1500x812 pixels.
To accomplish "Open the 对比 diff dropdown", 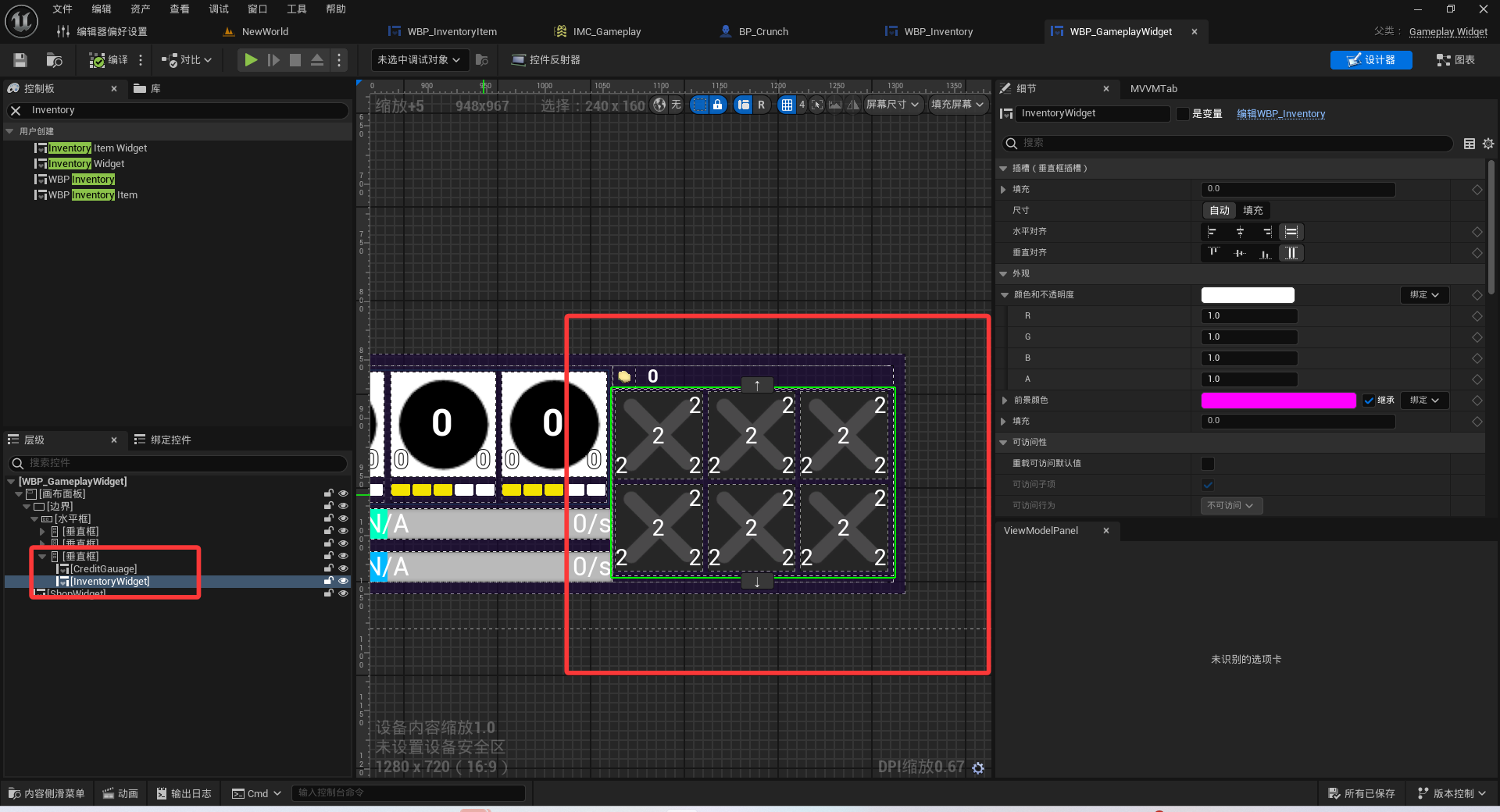I will point(187,60).
